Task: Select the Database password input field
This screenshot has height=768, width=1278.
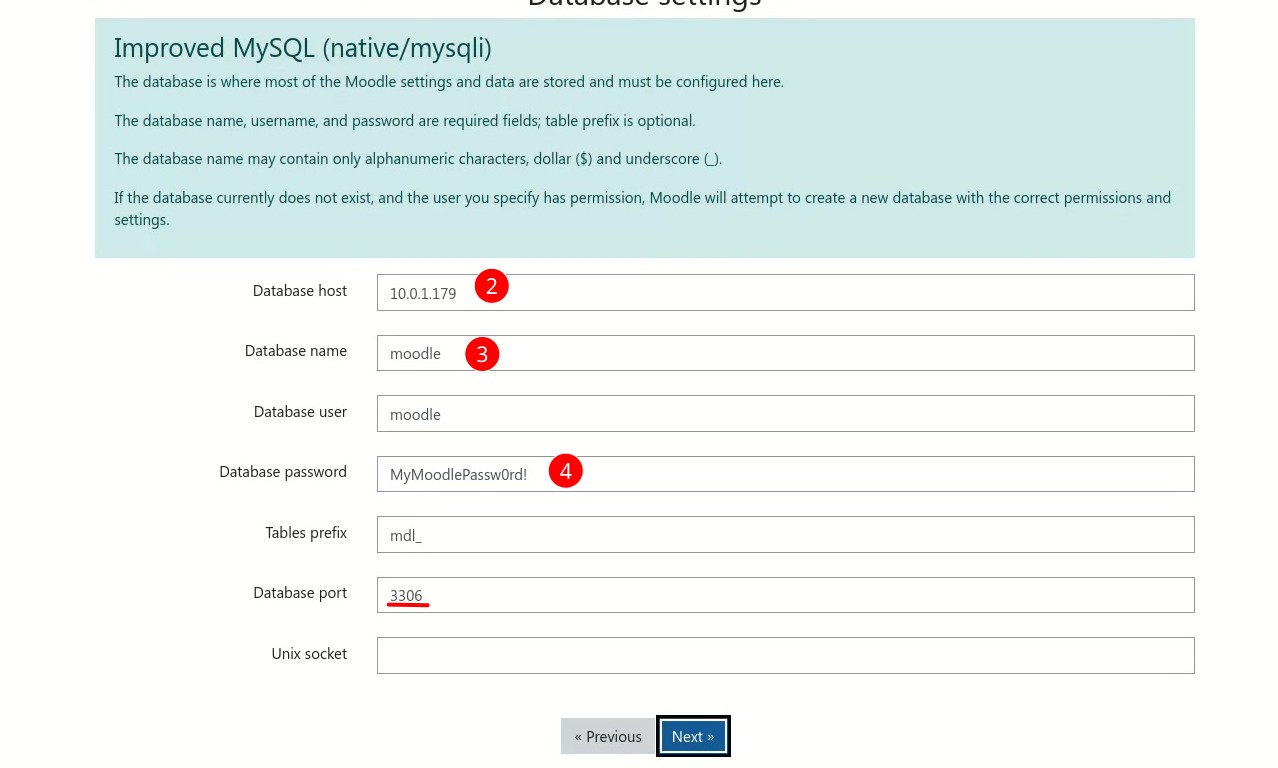Action: (785, 473)
